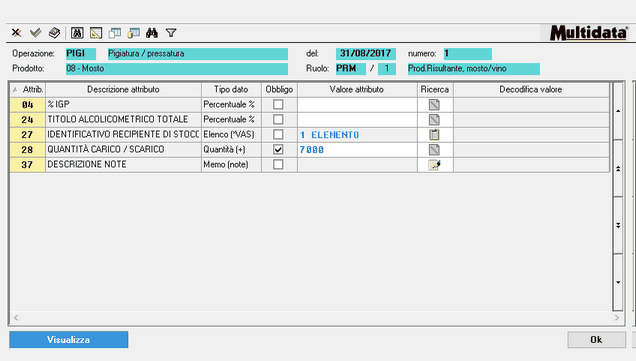Screen dimensions: 636x361
Task: Click the Pigiatura / pressatura description field
Action: pyautogui.click(x=198, y=54)
